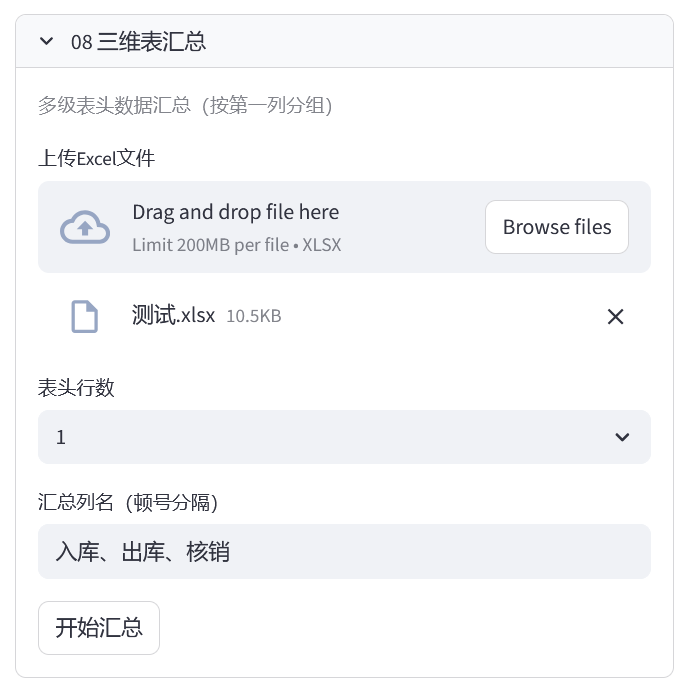This screenshot has height=690, width=681.
Task: Click the 表头行数 label
Action: click(x=76, y=388)
